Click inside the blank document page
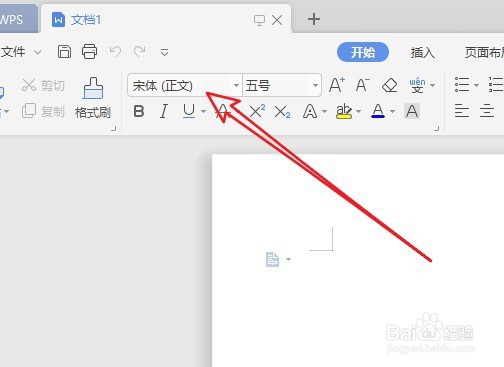504x367 pixels. (x=358, y=260)
